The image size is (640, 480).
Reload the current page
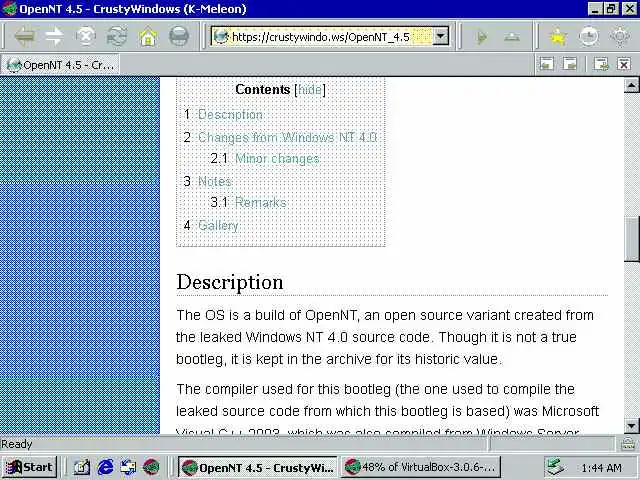click(117, 37)
